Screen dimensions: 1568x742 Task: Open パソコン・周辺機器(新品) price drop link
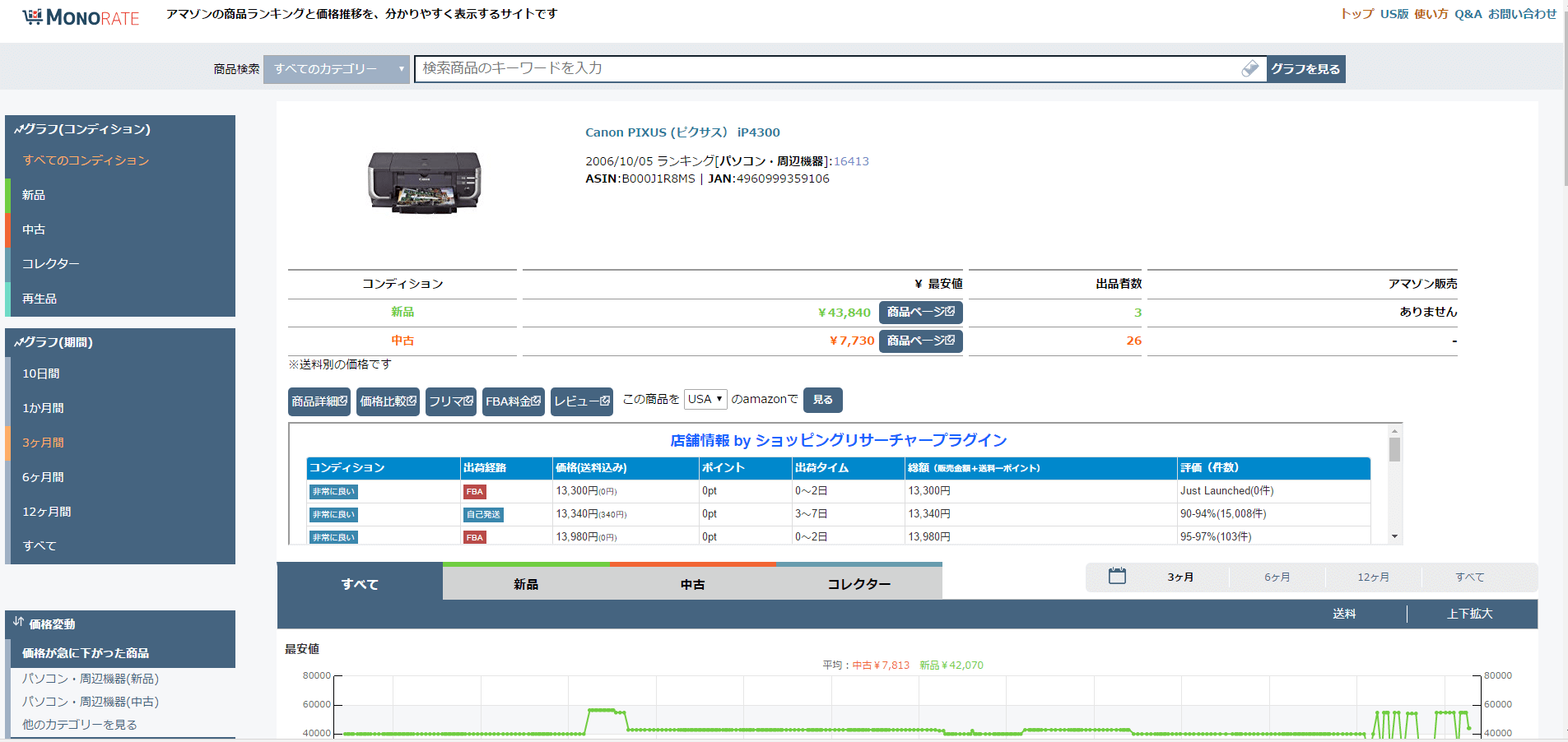[x=91, y=679]
